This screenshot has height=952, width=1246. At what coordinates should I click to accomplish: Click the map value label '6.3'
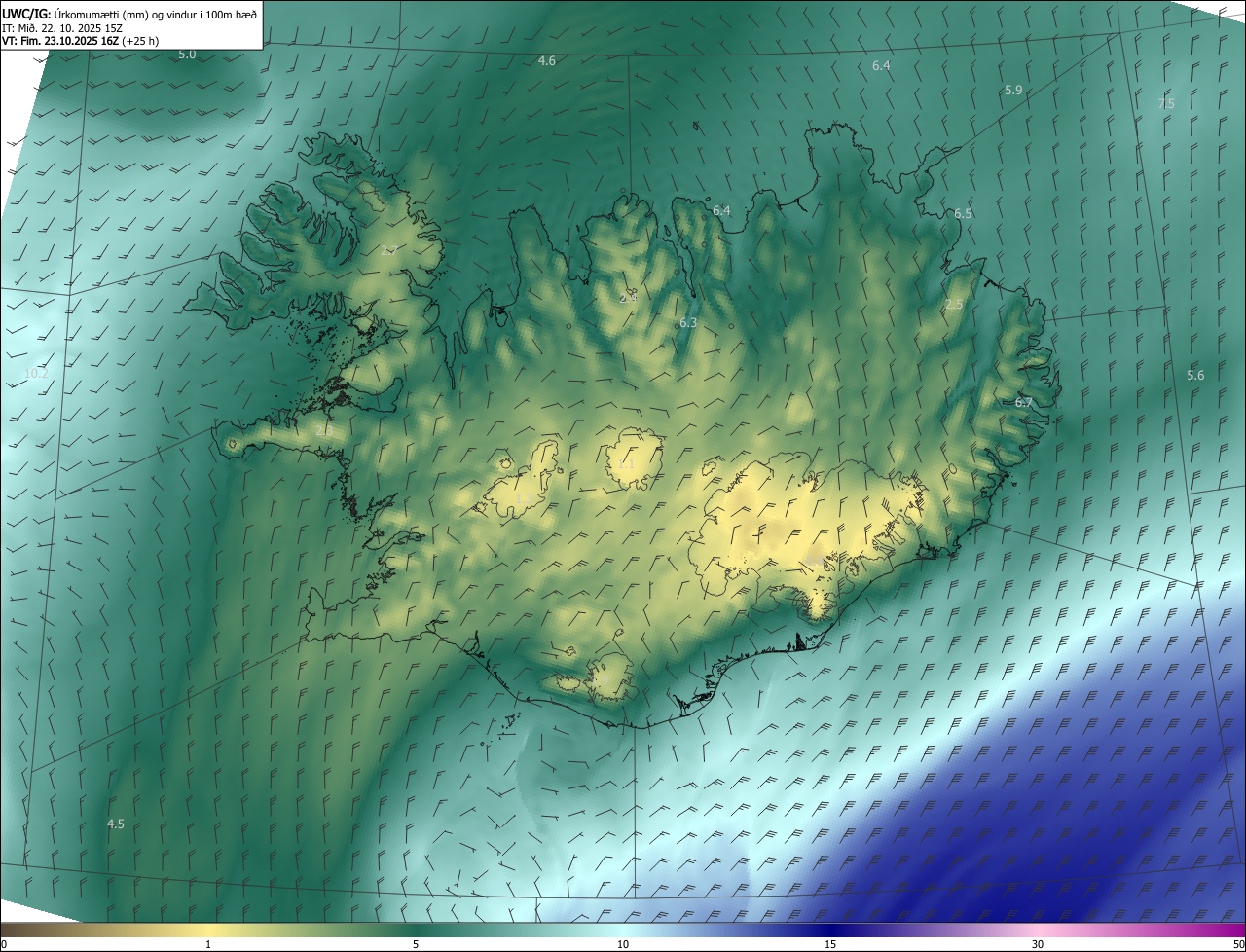click(x=688, y=322)
